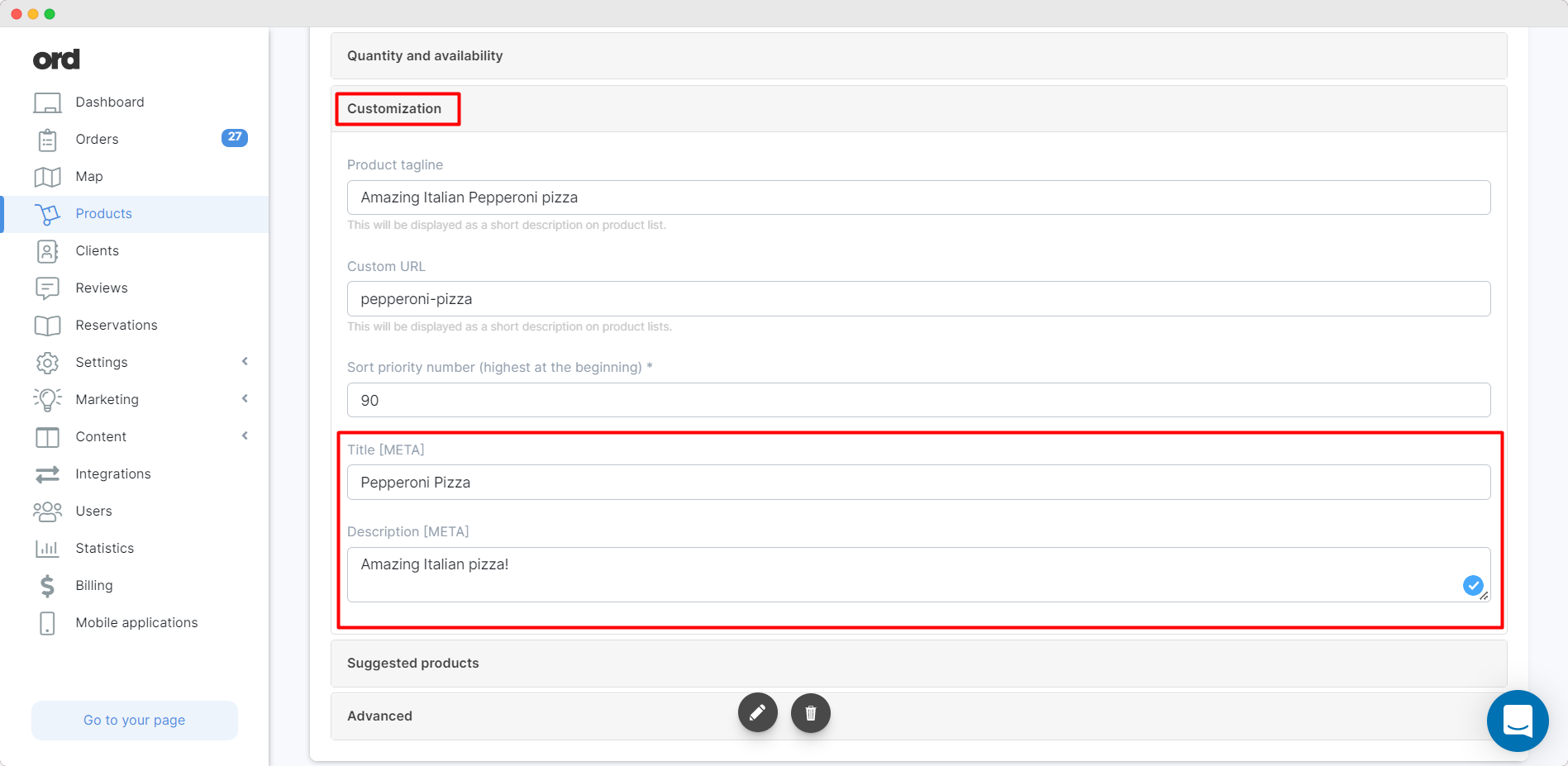Focus the Product tagline field
The image size is (1568, 766).
(x=918, y=197)
